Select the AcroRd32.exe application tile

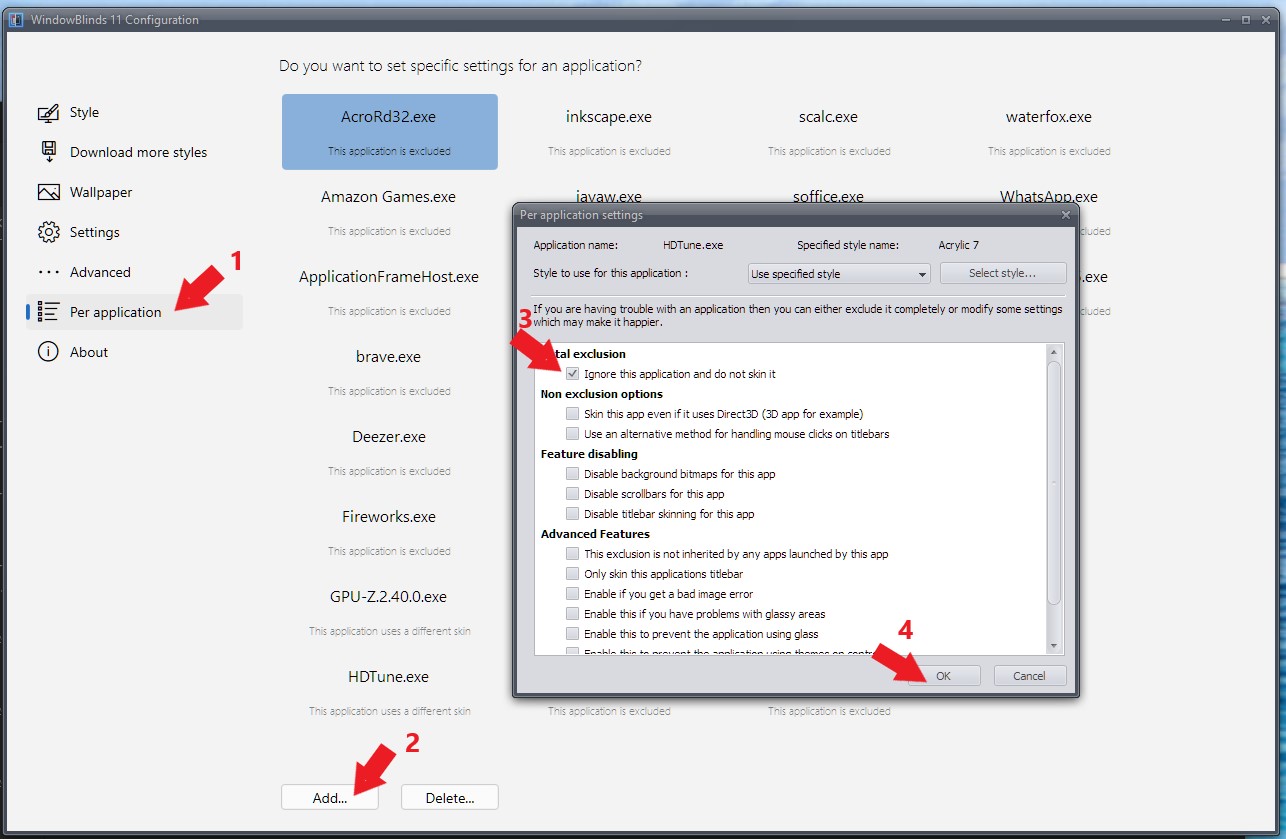[x=389, y=131]
